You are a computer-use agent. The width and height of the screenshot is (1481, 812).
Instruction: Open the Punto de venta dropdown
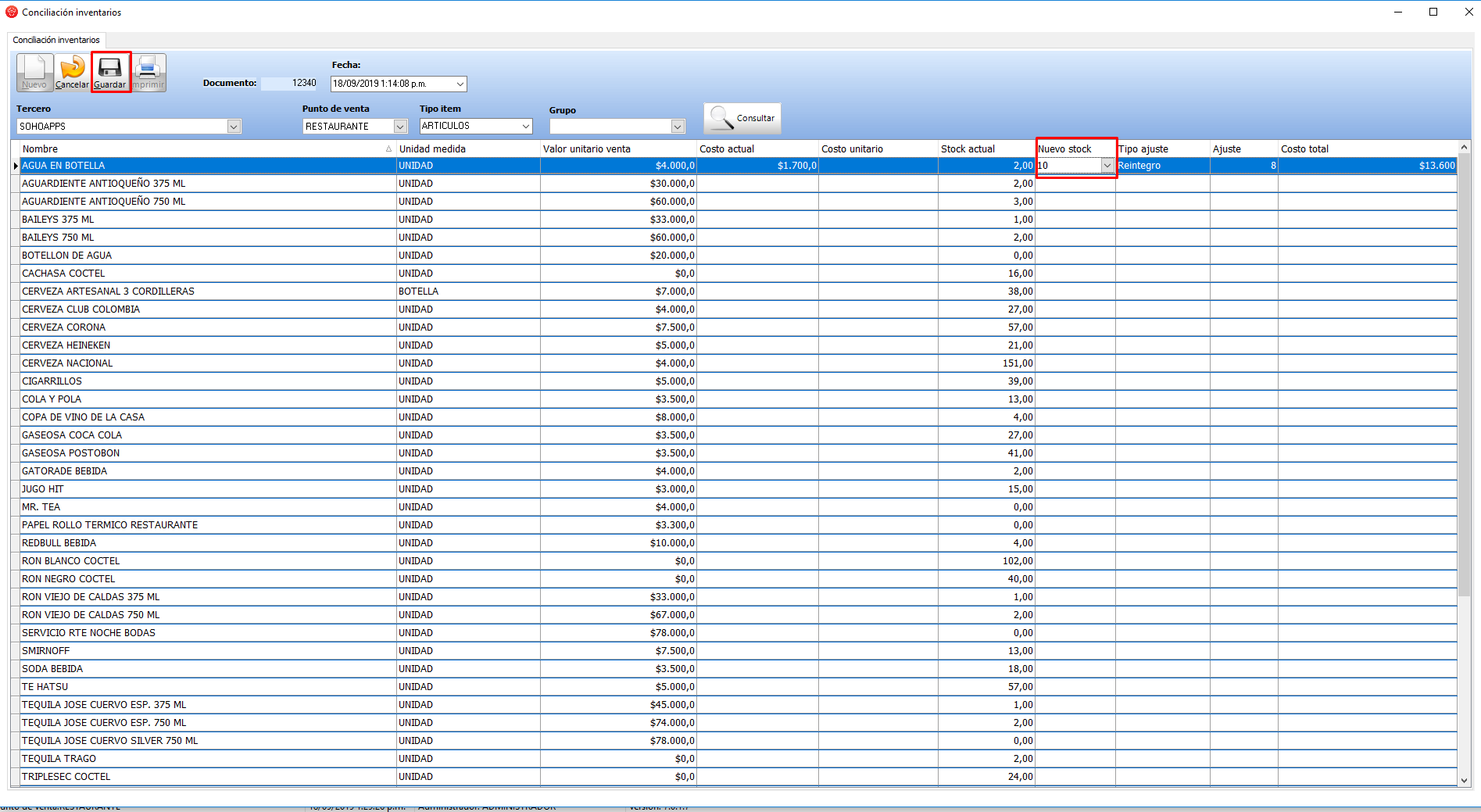pos(400,126)
